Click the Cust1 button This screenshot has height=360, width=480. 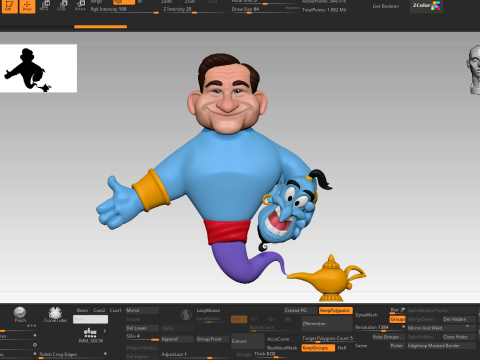point(116,310)
